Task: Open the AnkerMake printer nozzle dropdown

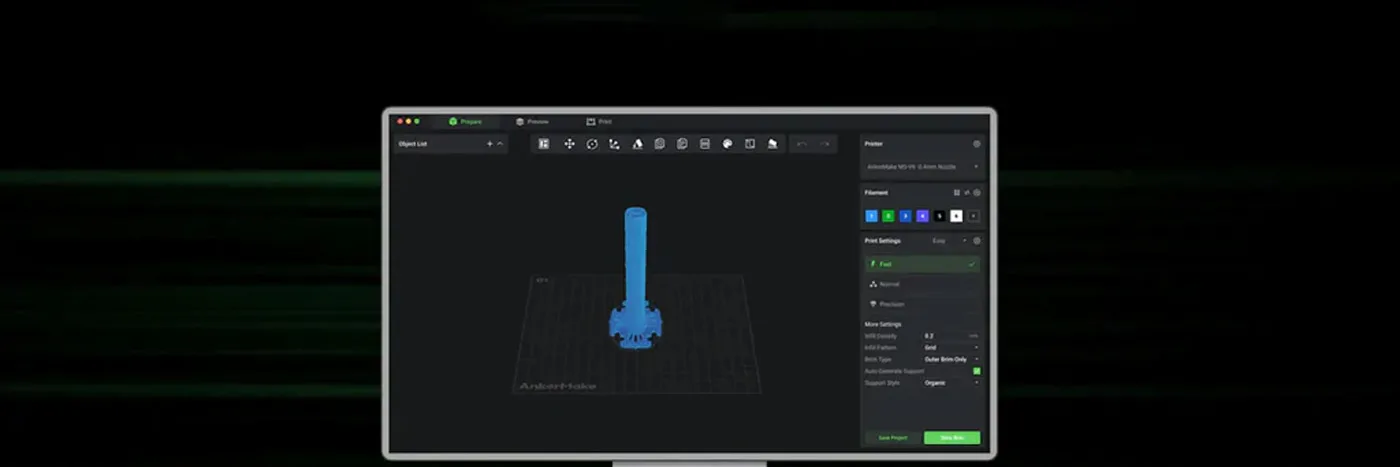Action: click(922, 166)
